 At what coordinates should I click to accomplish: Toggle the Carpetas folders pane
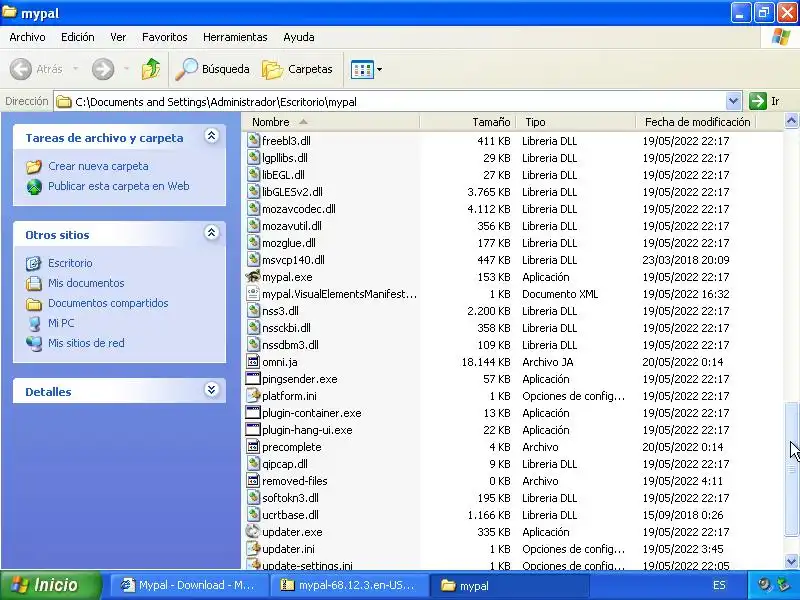297,69
